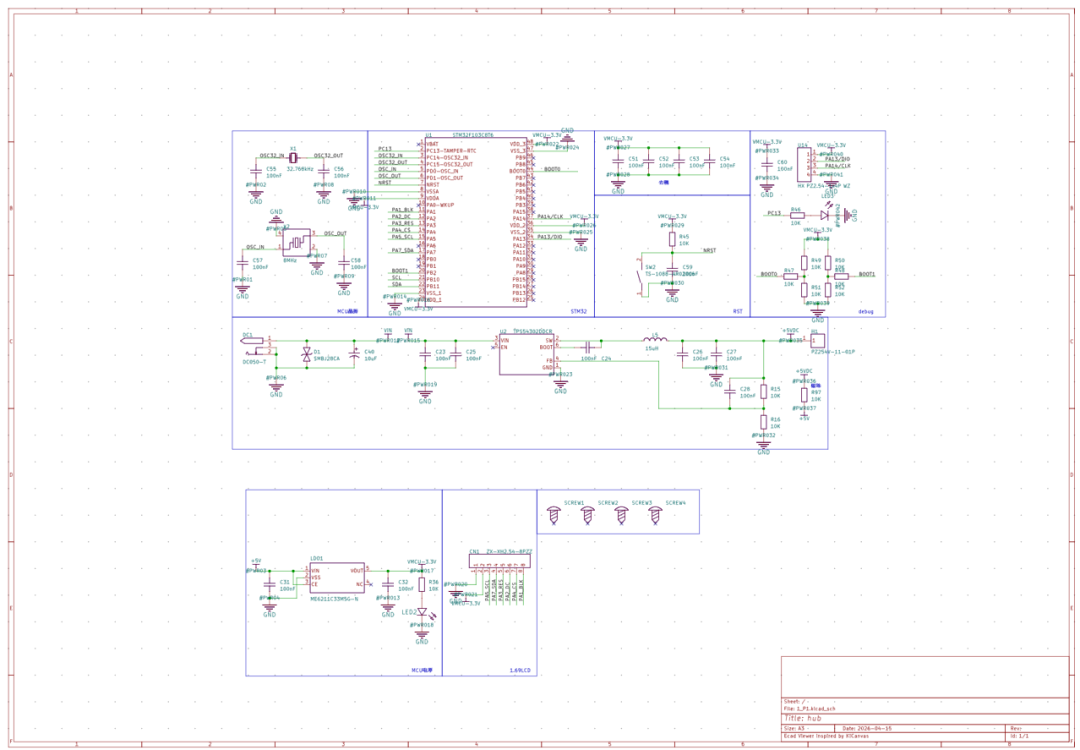
Task: Select TVS diode D1 SMBJ28CA
Action: tap(307, 355)
